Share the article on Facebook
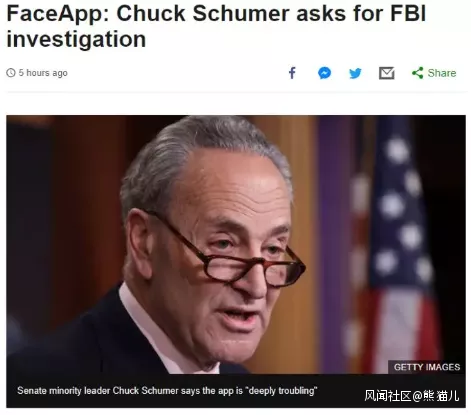The image size is (471, 415). (x=292, y=73)
